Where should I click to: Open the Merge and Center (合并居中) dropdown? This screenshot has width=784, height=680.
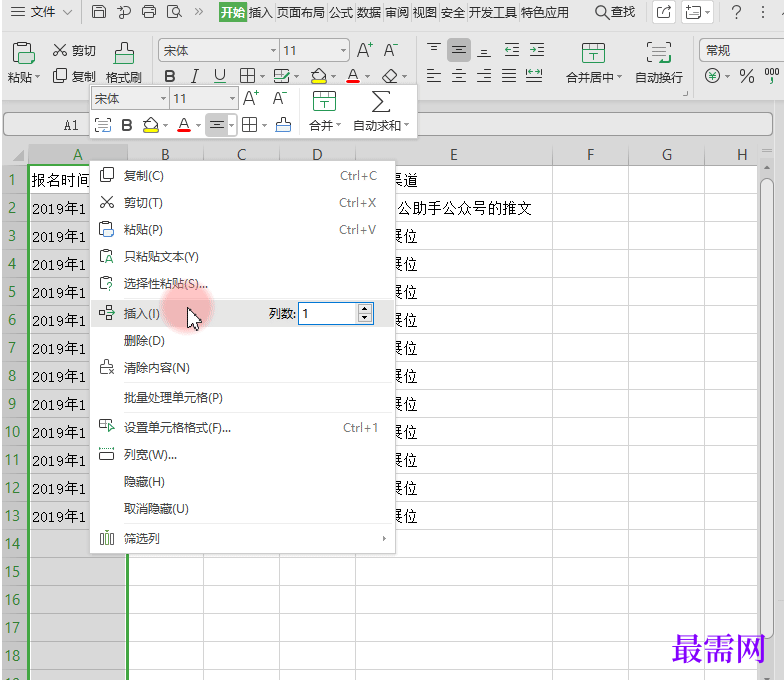pyautogui.click(x=620, y=77)
